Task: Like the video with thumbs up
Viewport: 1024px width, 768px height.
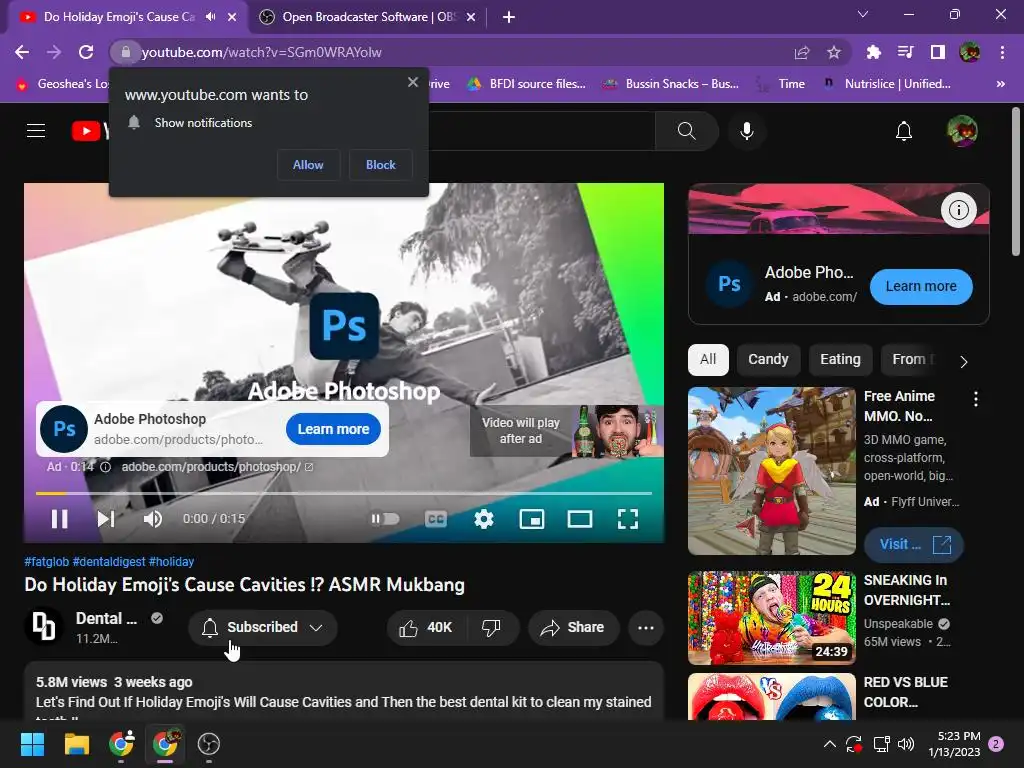Action: coord(427,628)
